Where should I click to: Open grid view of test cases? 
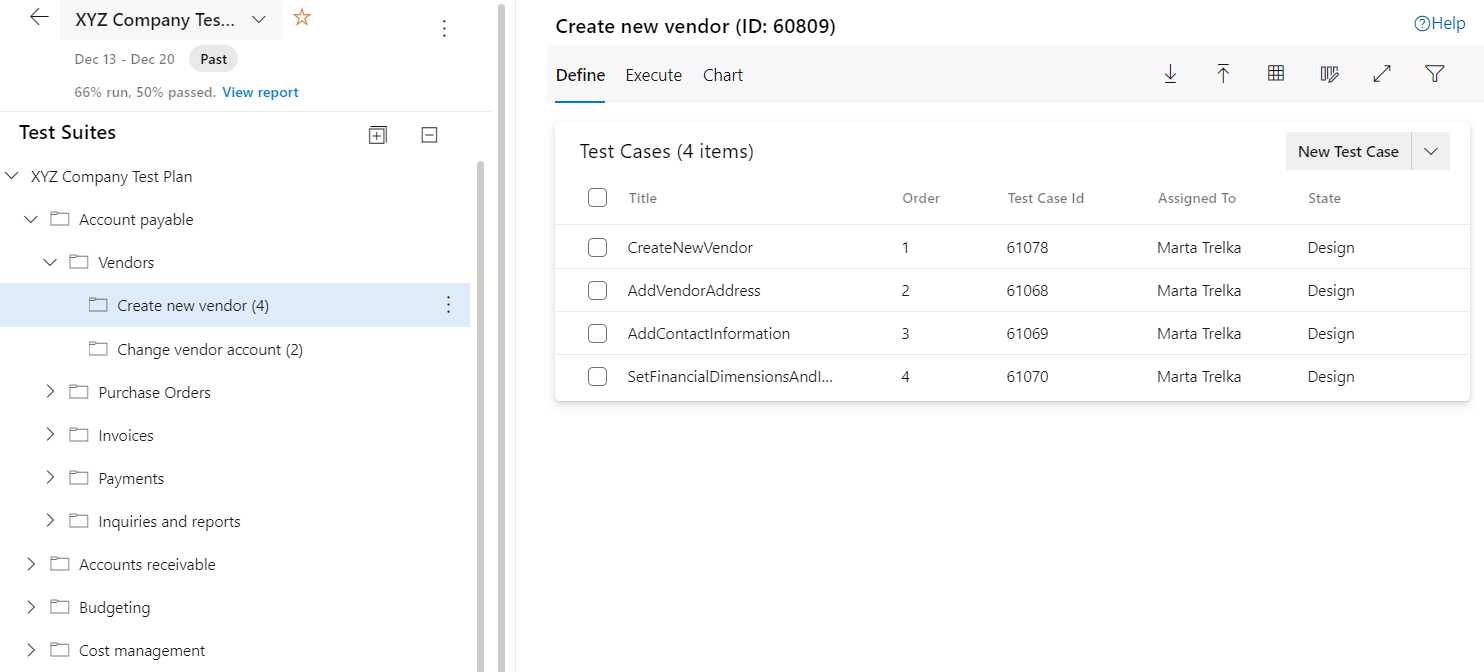[x=1276, y=73]
